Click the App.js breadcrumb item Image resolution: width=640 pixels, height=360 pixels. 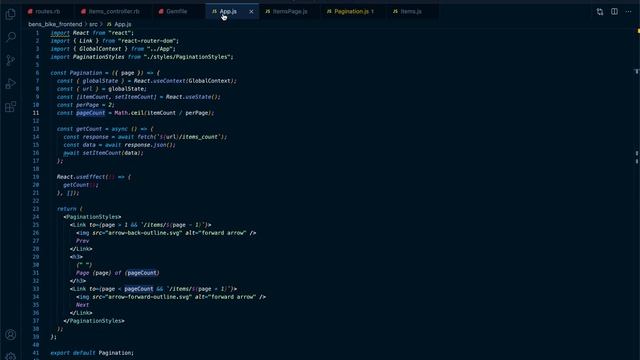click(122, 24)
